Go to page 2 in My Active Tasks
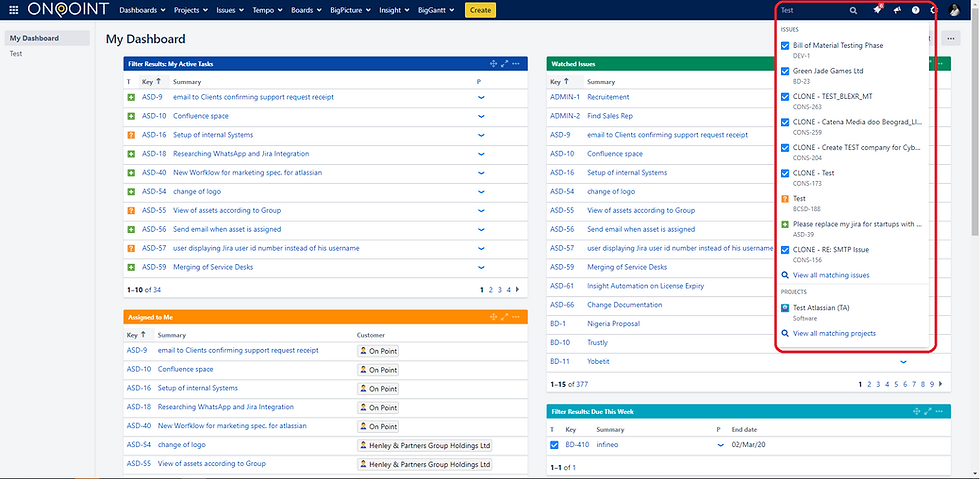This screenshot has width=980, height=479. point(491,290)
